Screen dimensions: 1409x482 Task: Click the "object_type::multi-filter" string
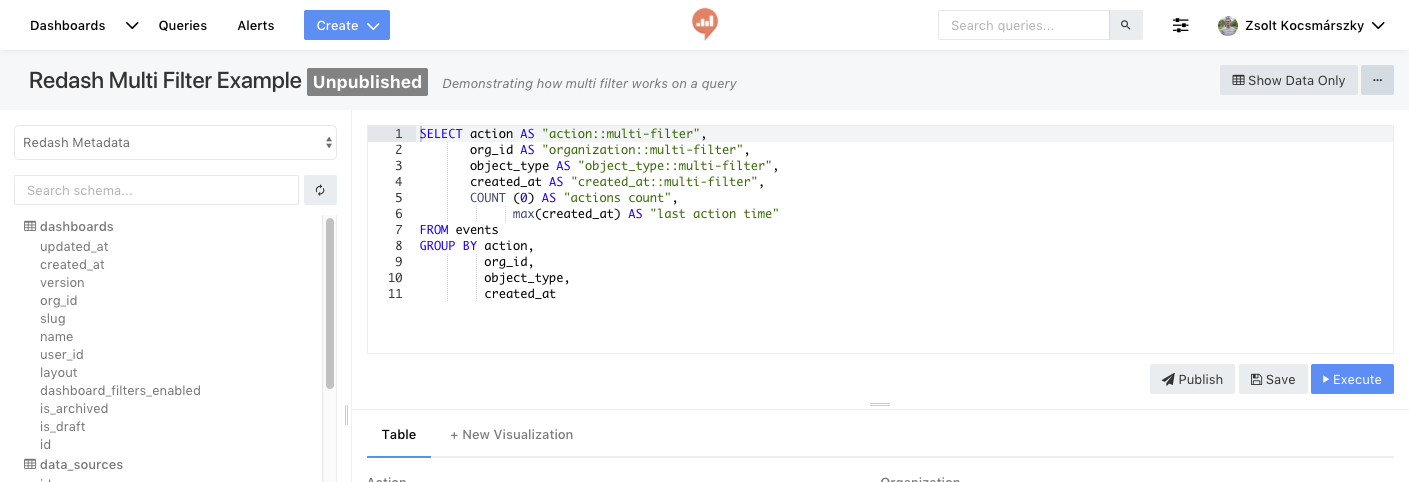(x=674, y=166)
